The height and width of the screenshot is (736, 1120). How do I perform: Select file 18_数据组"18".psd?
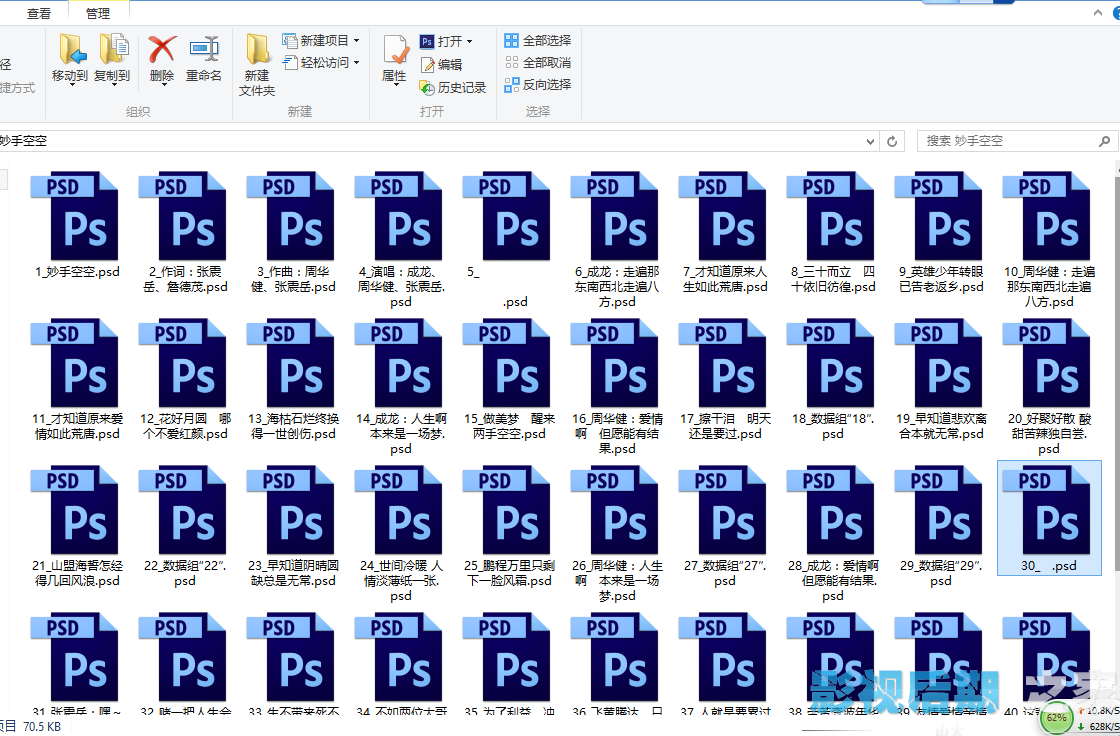pyautogui.click(x=832, y=379)
